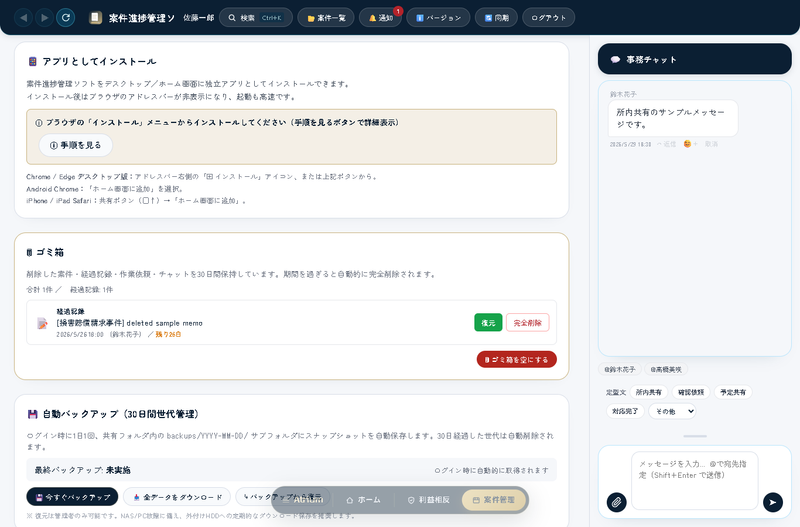Insert the 予定共有 template phrase

733,392
